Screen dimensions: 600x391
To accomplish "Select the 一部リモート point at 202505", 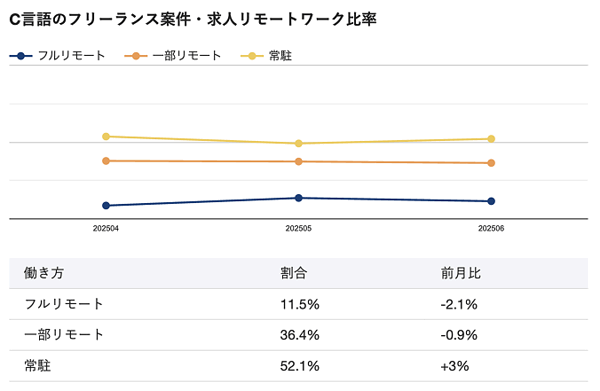I will 298,161.
